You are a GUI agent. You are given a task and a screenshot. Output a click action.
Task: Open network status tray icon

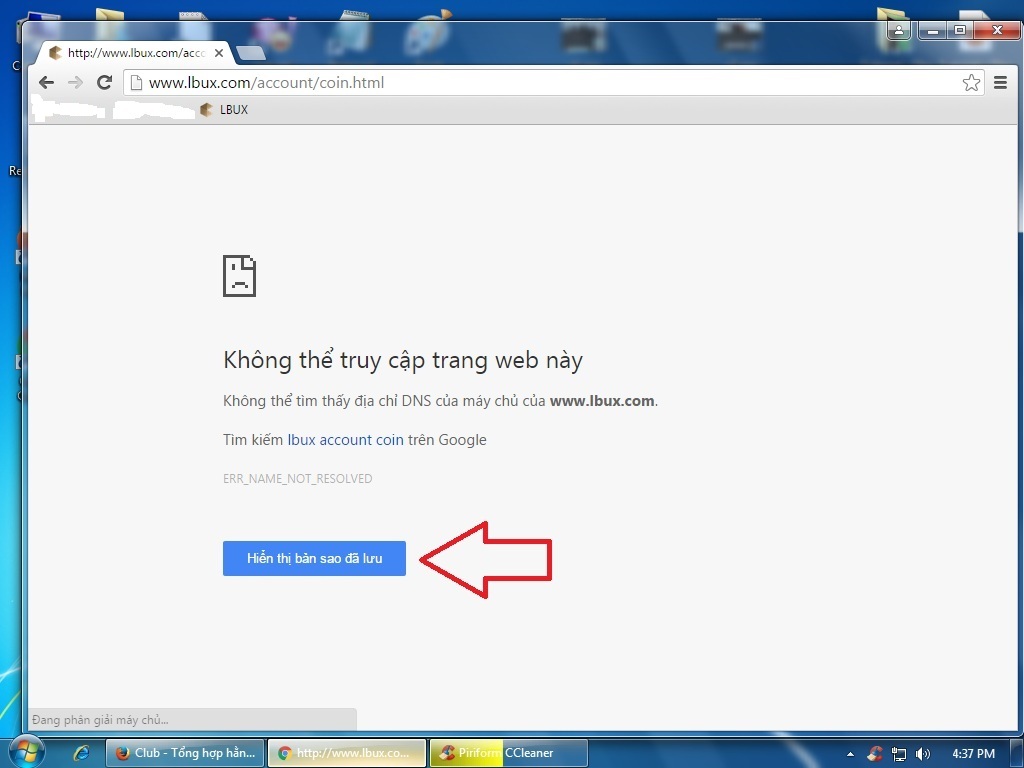(x=899, y=754)
